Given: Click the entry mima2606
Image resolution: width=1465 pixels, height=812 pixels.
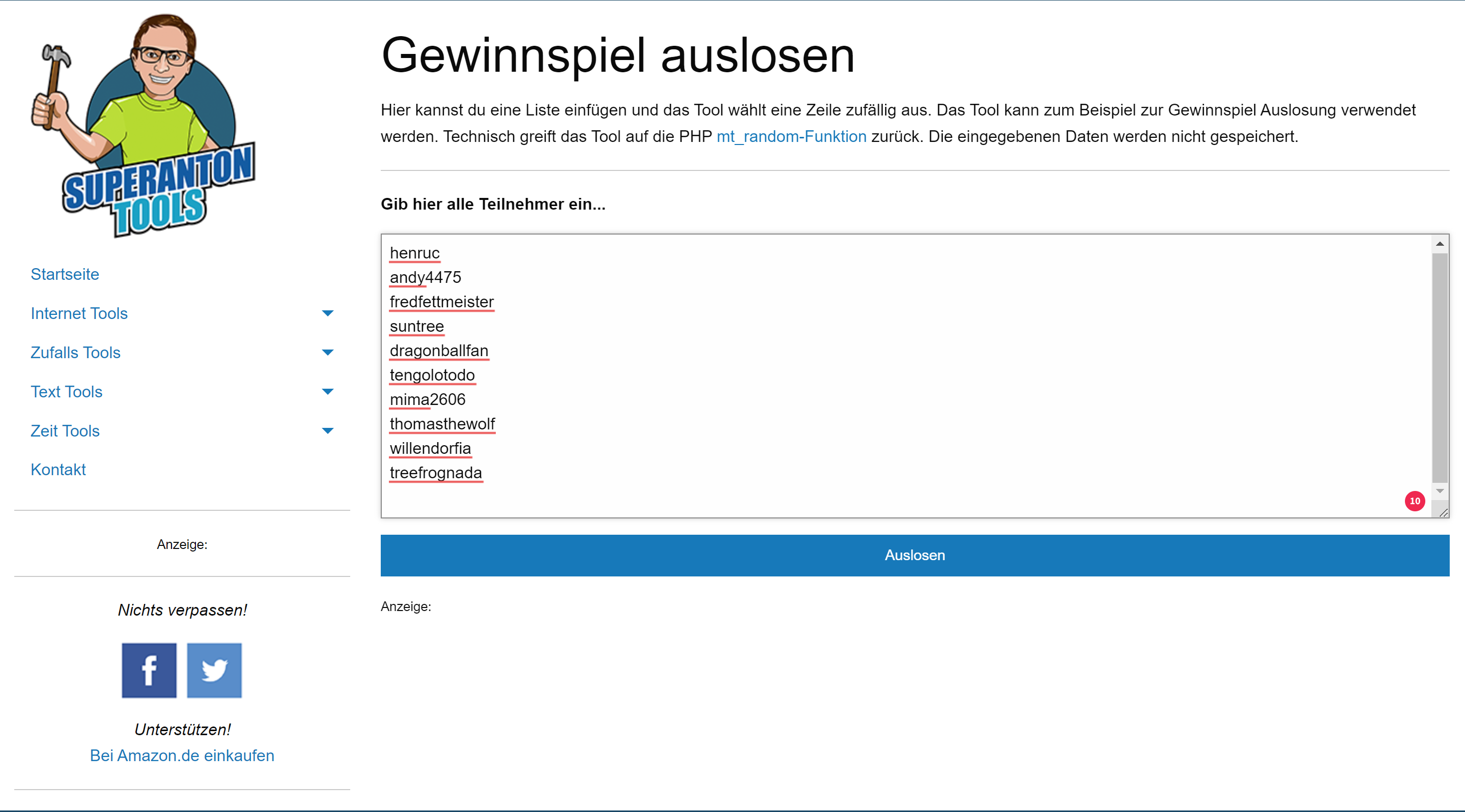Looking at the screenshot, I should coord(428,399).
